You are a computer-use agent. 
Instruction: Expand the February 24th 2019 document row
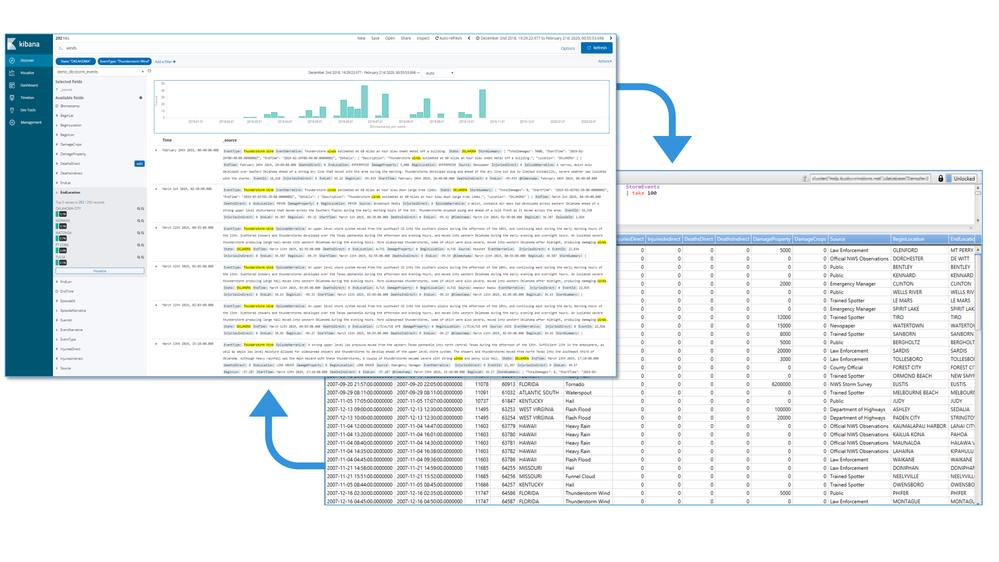157,150
